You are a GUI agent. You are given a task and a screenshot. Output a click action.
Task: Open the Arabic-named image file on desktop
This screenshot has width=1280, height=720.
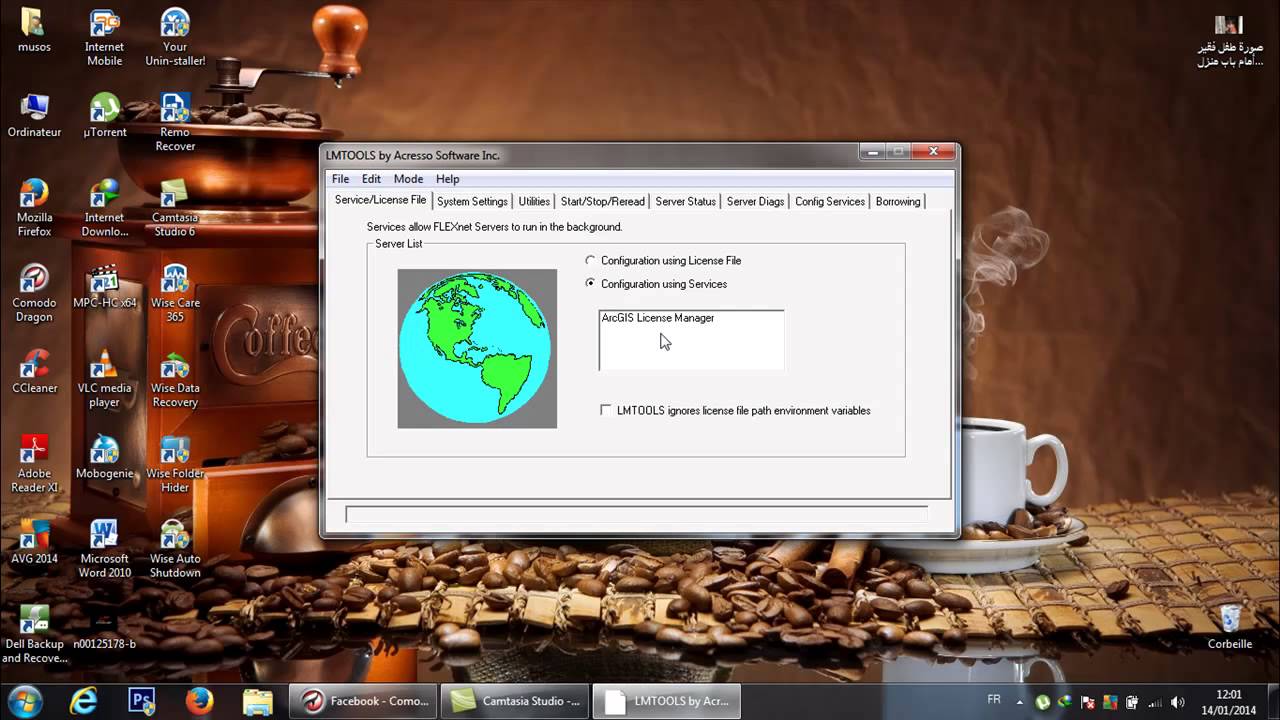pyautogui.click(x=1230, y=40)
